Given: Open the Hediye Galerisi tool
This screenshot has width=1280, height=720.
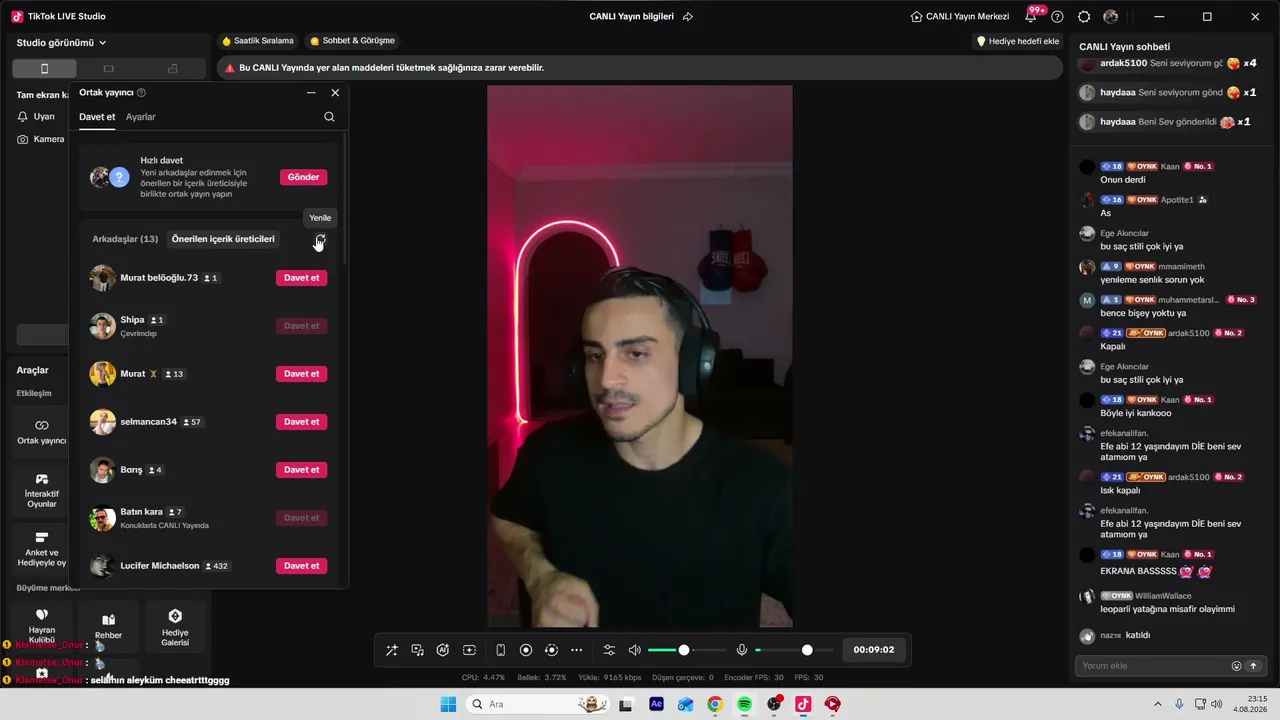Looking at the screenshot, I should click(175, 627).
